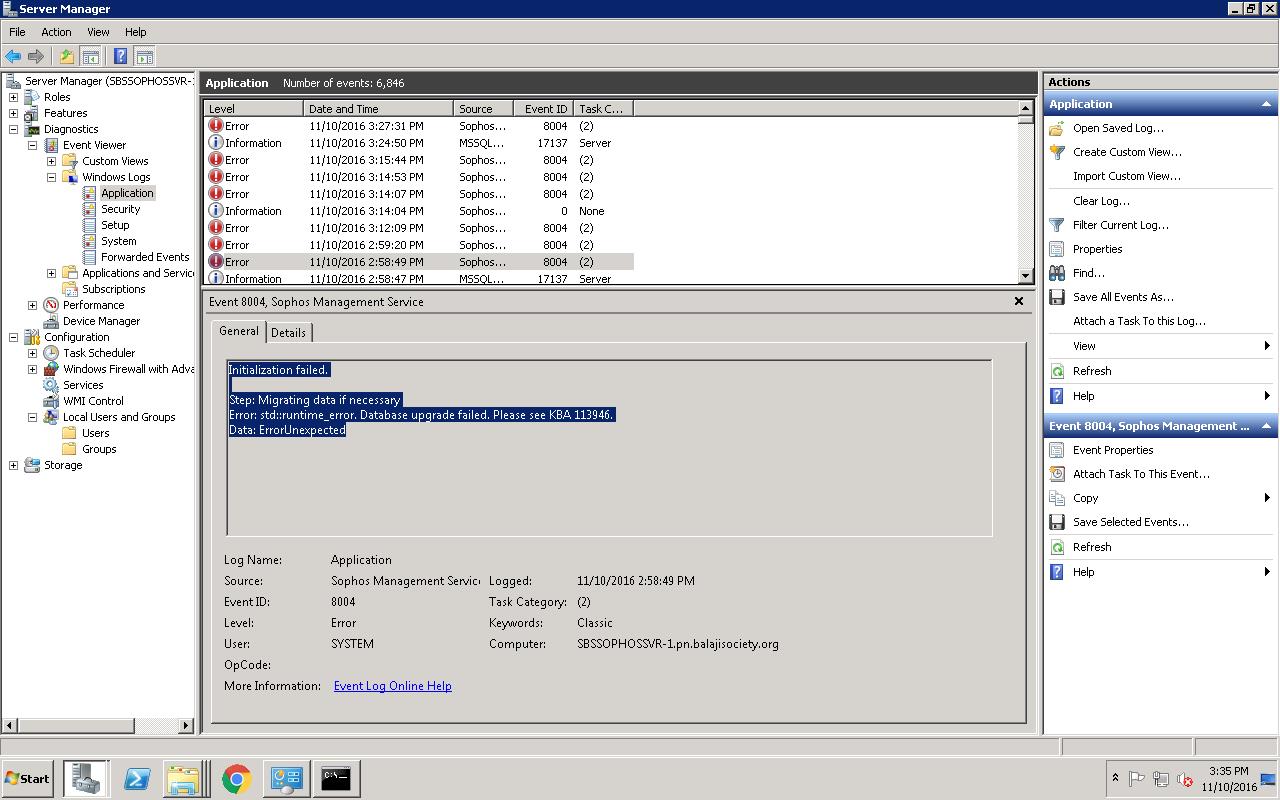The height and width of the screenshot is (800, 1280).
Task: Switch to the Details tab
Action: click(288, 332)
